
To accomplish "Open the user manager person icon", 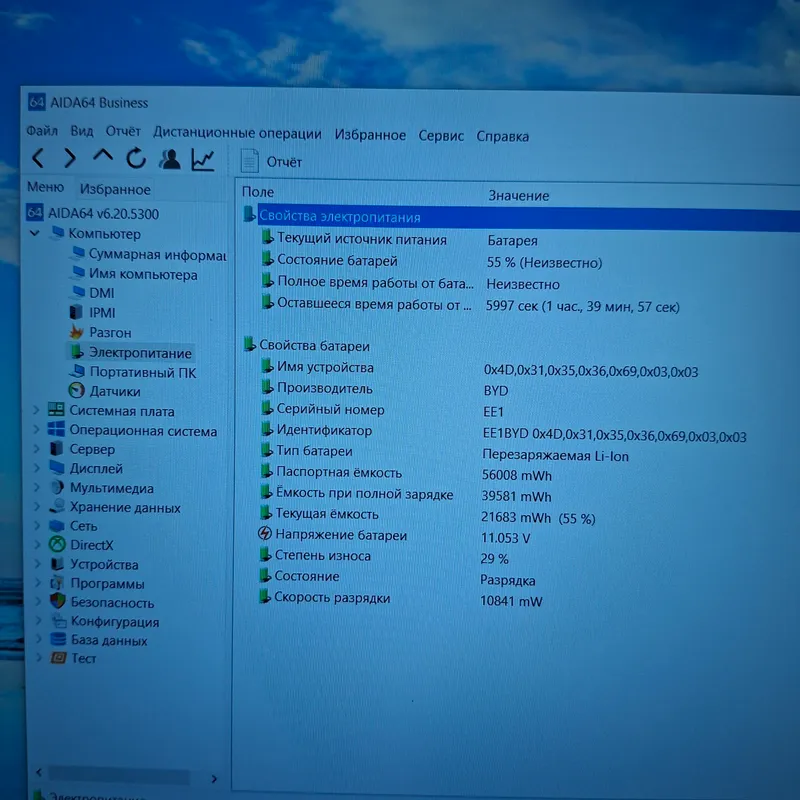I will [169, 159].
